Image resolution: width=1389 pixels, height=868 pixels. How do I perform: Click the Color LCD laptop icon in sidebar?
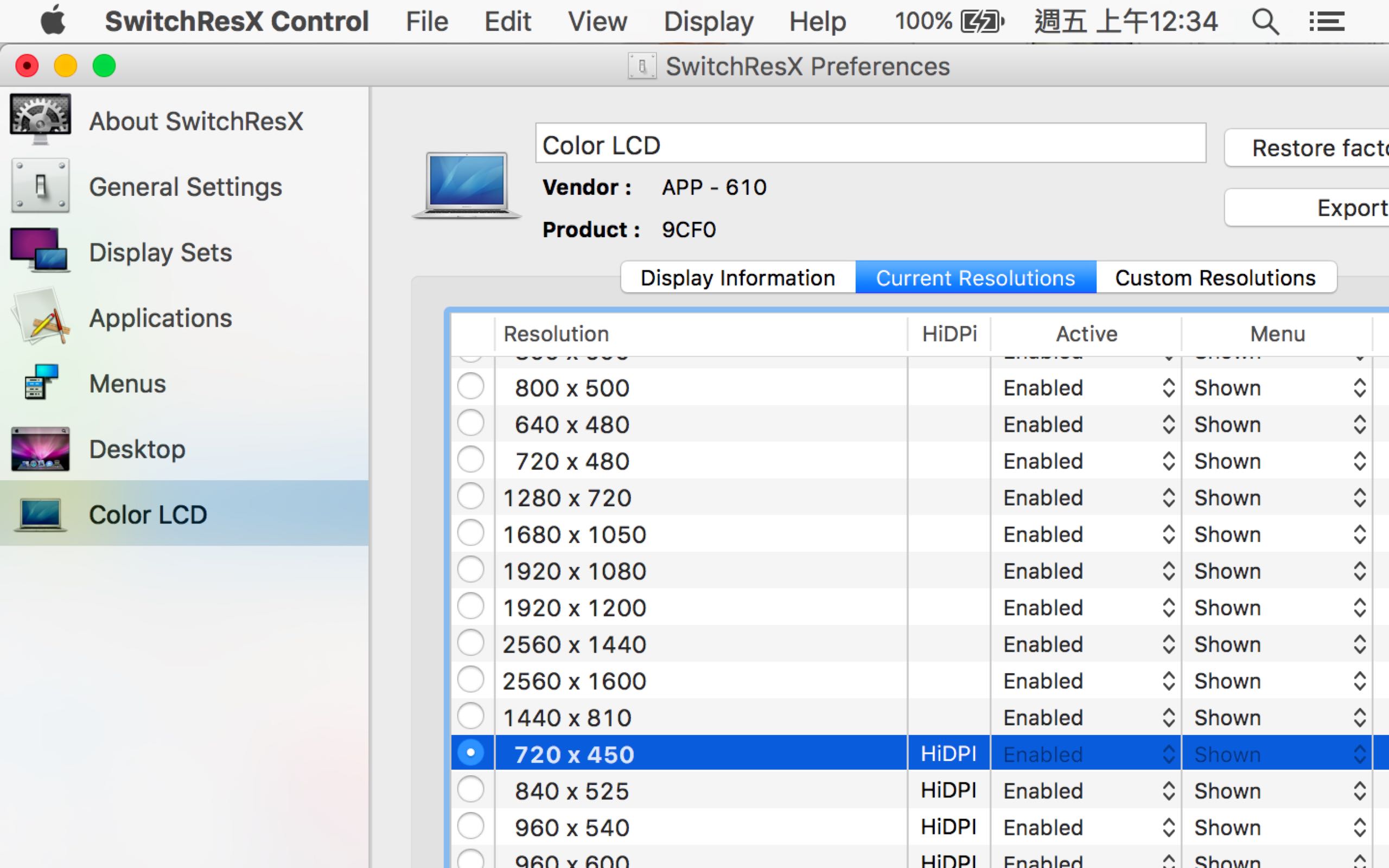coord(40,514)
